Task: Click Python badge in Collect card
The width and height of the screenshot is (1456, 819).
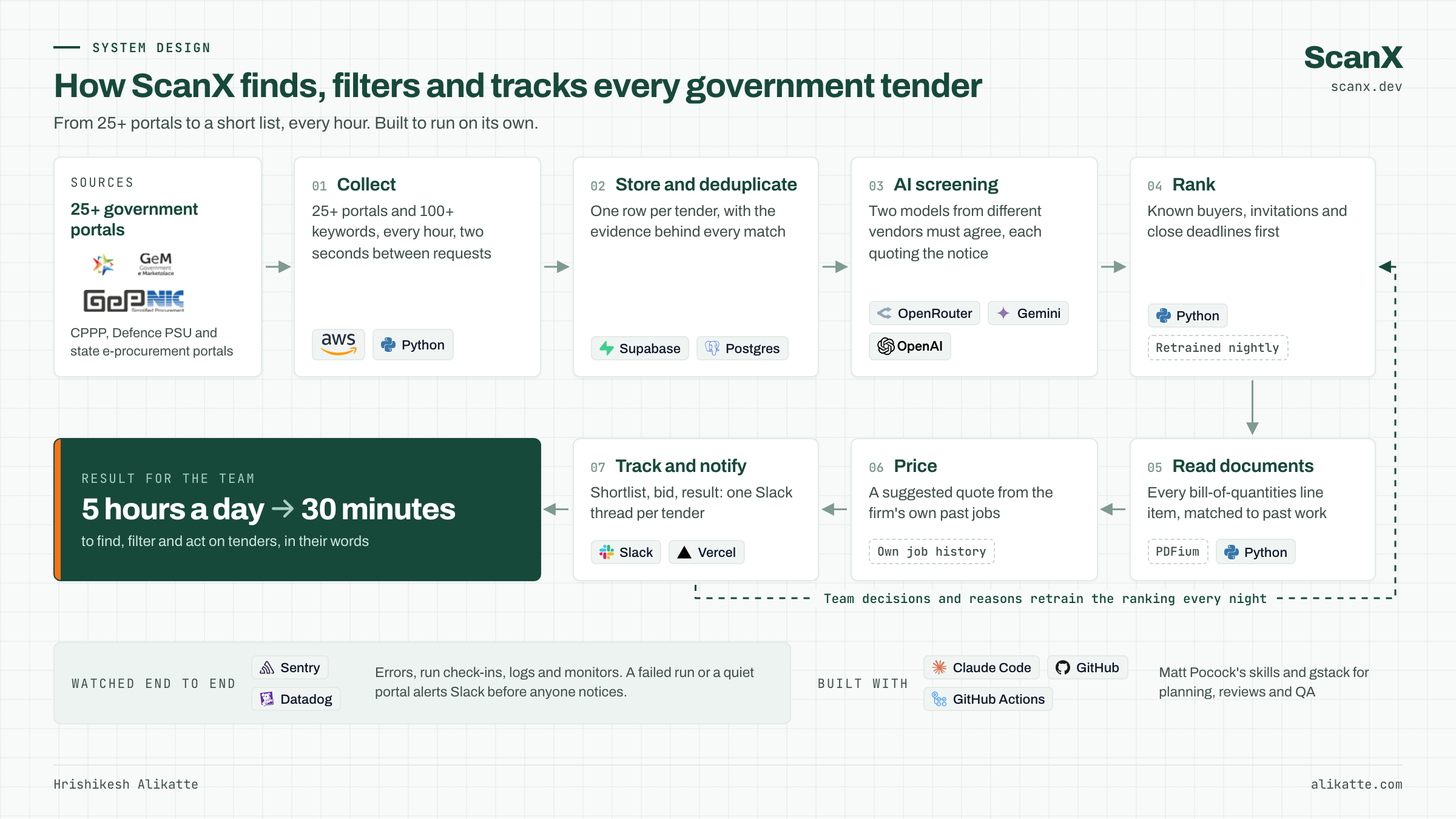Action: [x=413, y=345]
